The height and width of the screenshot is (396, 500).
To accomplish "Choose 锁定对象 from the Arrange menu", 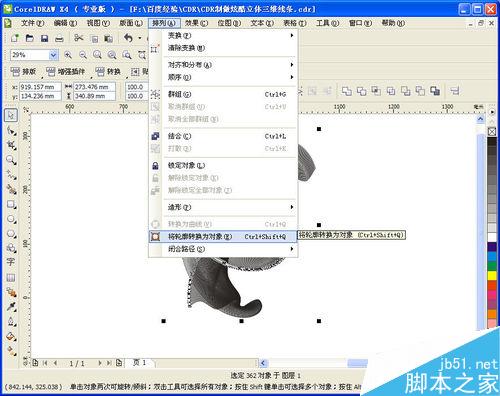I will pos(223,166).
